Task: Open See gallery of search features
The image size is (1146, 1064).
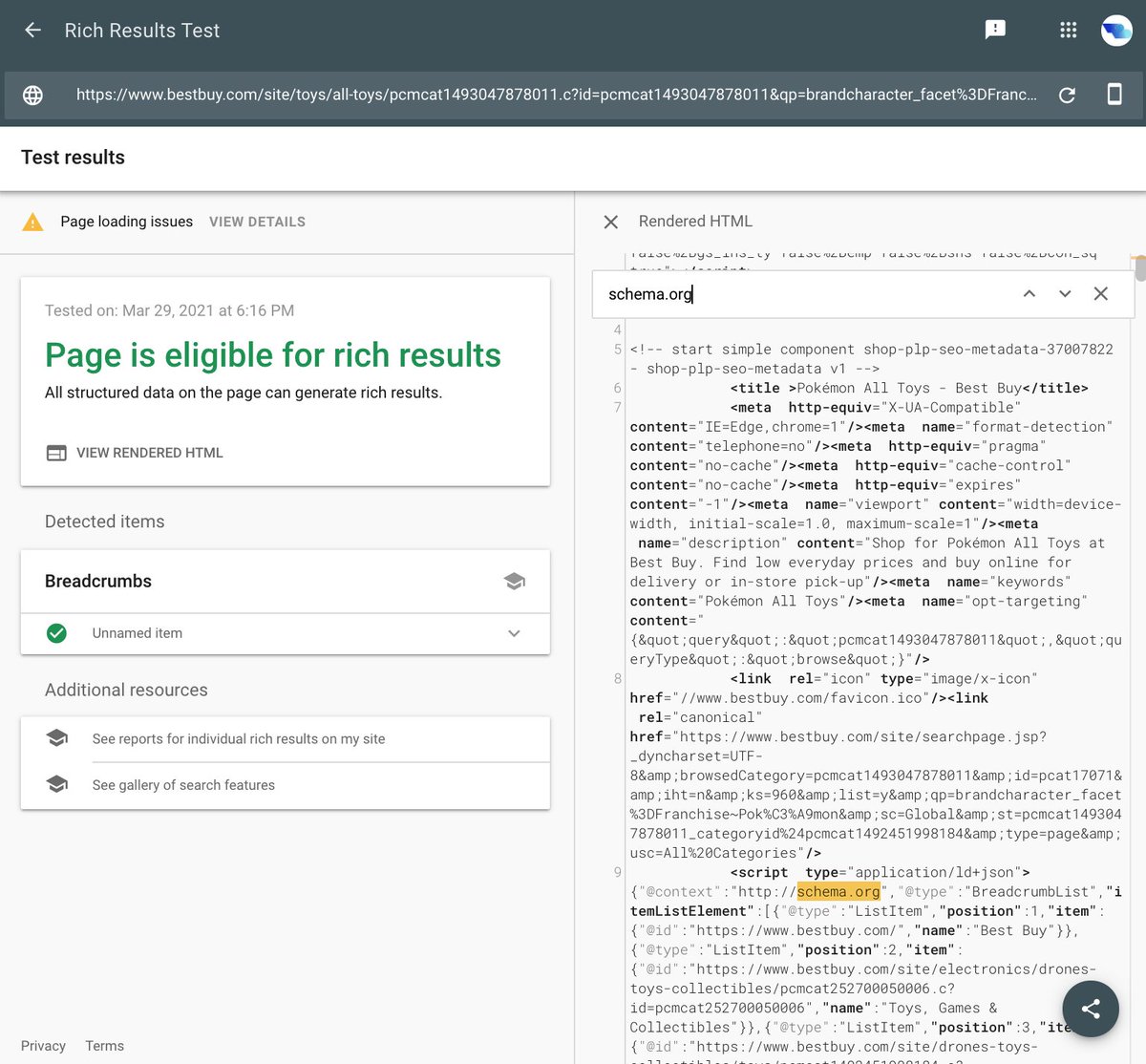Action: point(183,785)
